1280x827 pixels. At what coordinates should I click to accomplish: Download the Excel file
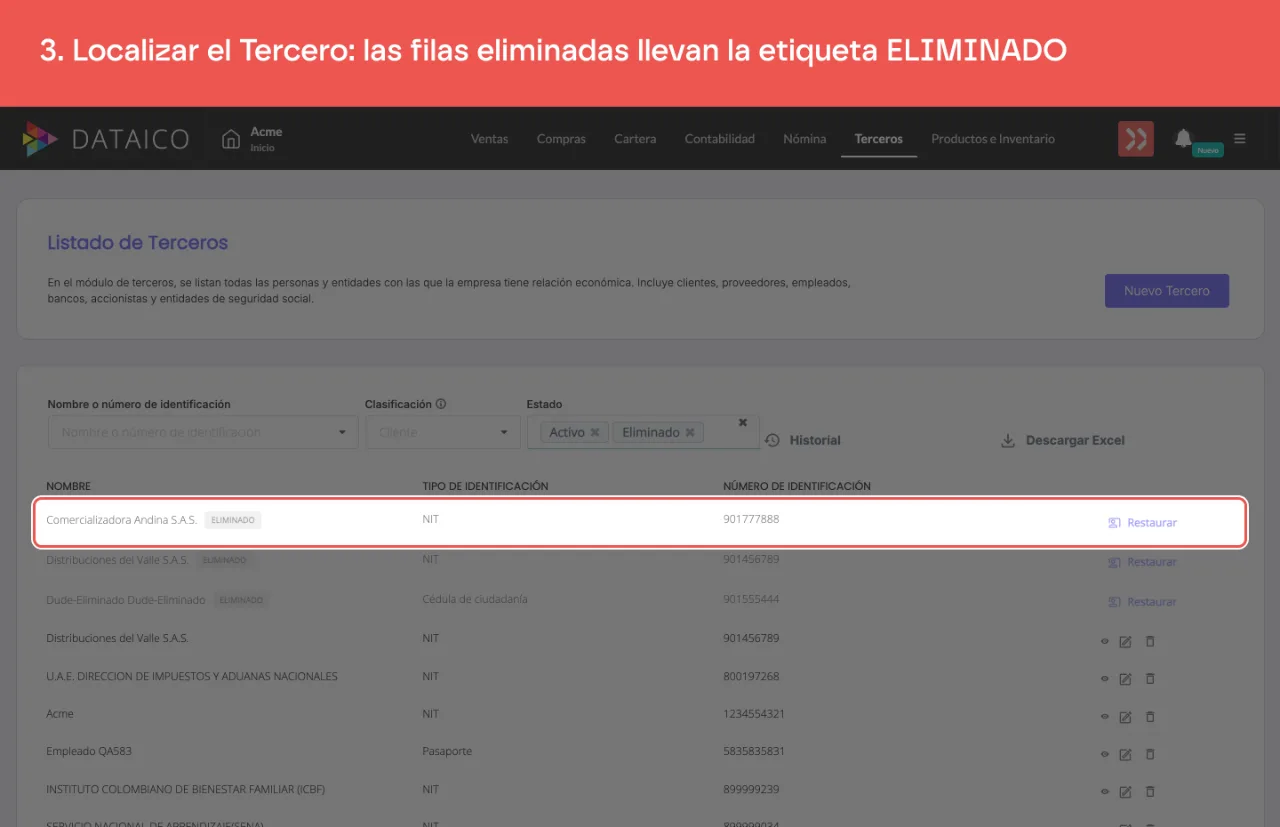(x=1063, y=440)
